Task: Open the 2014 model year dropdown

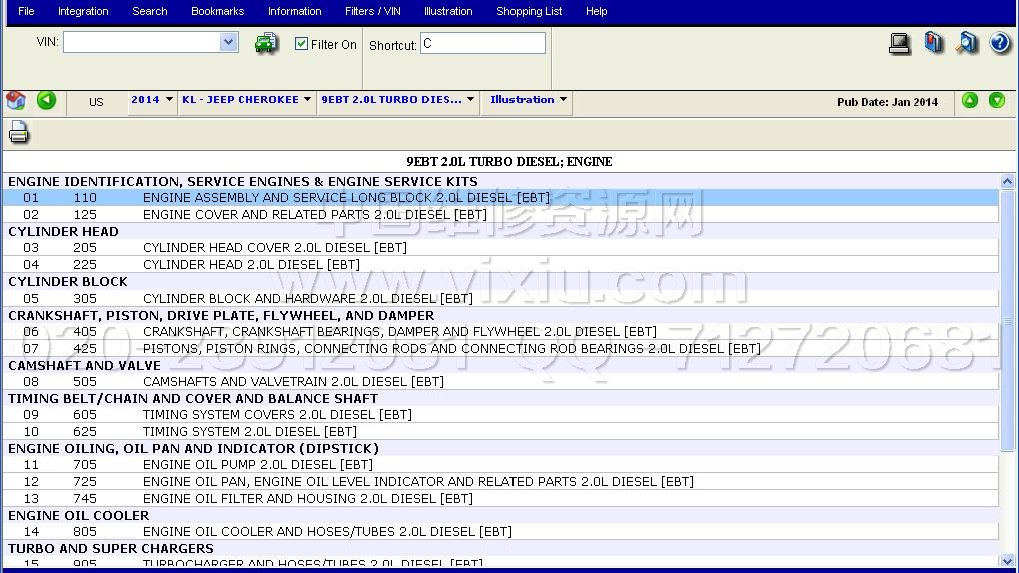Action: click(152, 100)
